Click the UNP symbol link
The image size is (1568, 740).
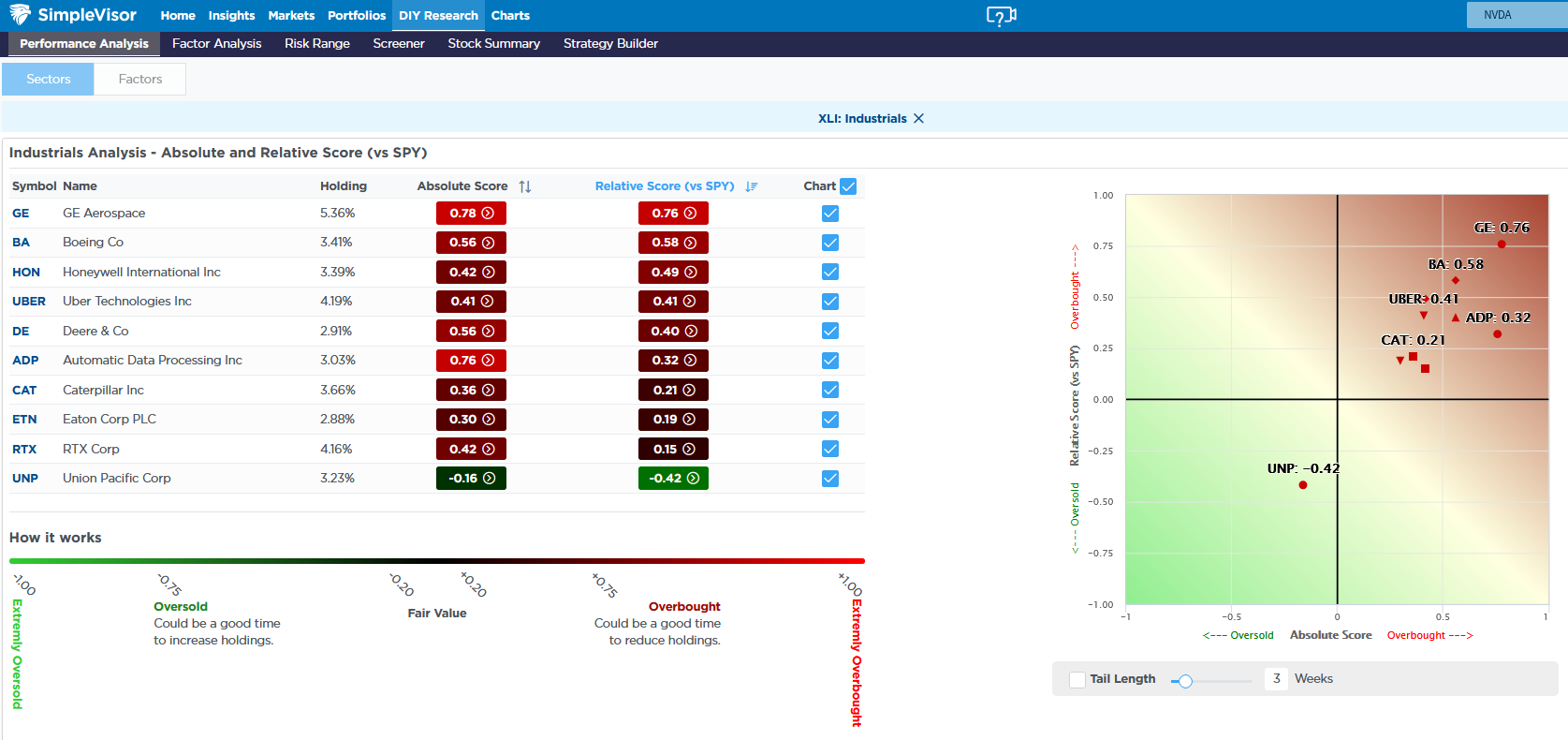[25, 479]
